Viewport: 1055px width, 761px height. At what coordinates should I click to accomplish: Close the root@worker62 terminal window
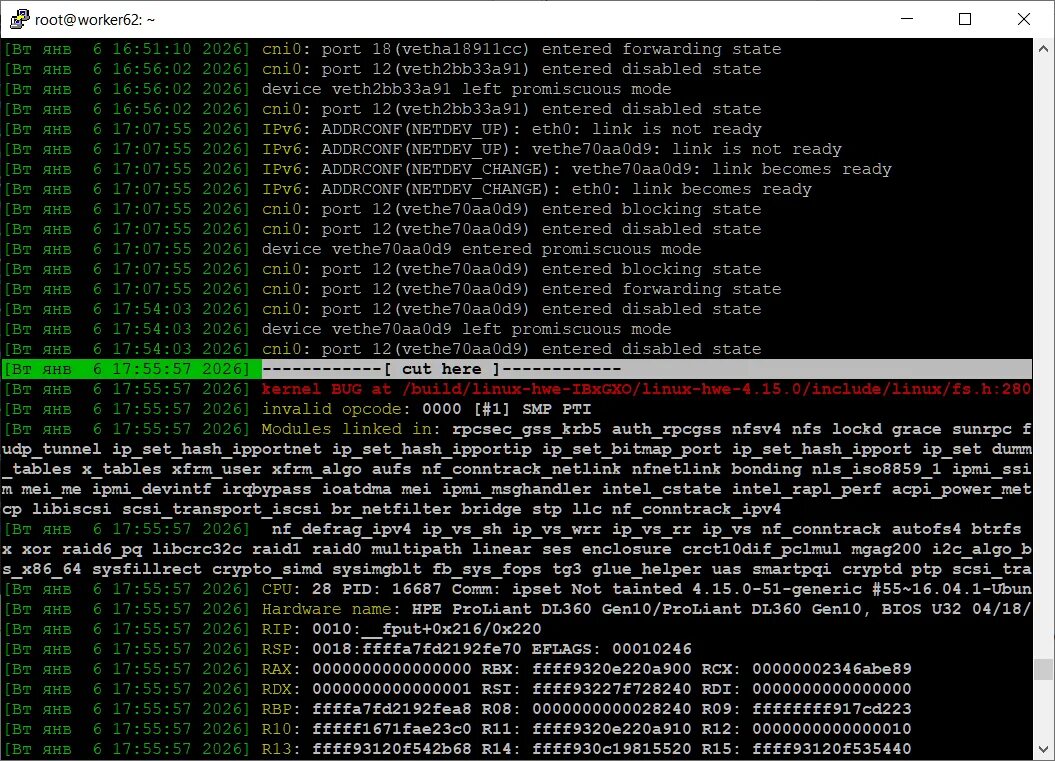tap(1023, 19)
